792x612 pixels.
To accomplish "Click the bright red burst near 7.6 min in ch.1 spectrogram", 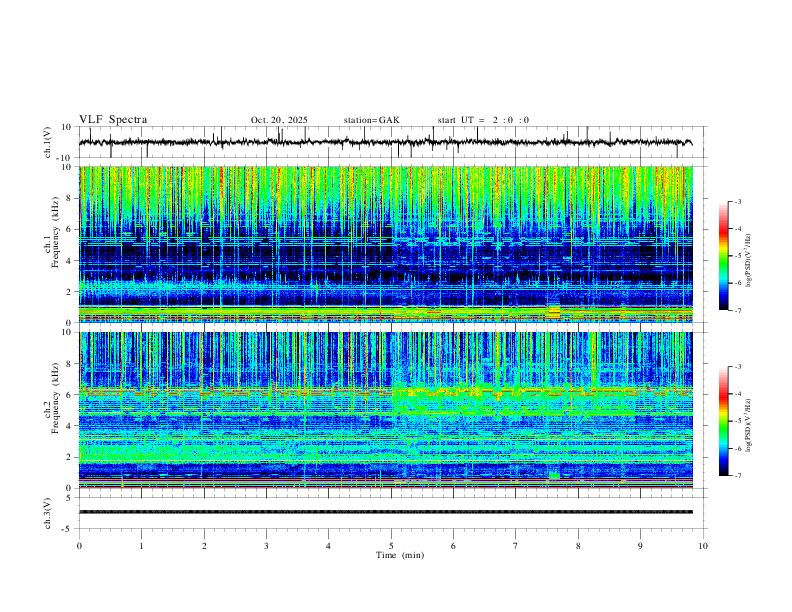I will 554,311.
